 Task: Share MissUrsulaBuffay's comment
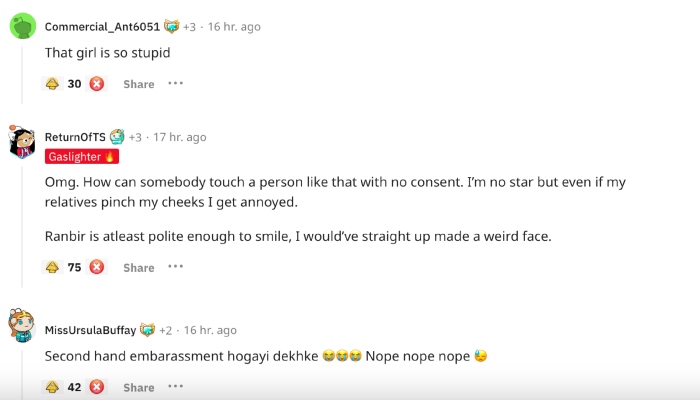tap(139, 387)
